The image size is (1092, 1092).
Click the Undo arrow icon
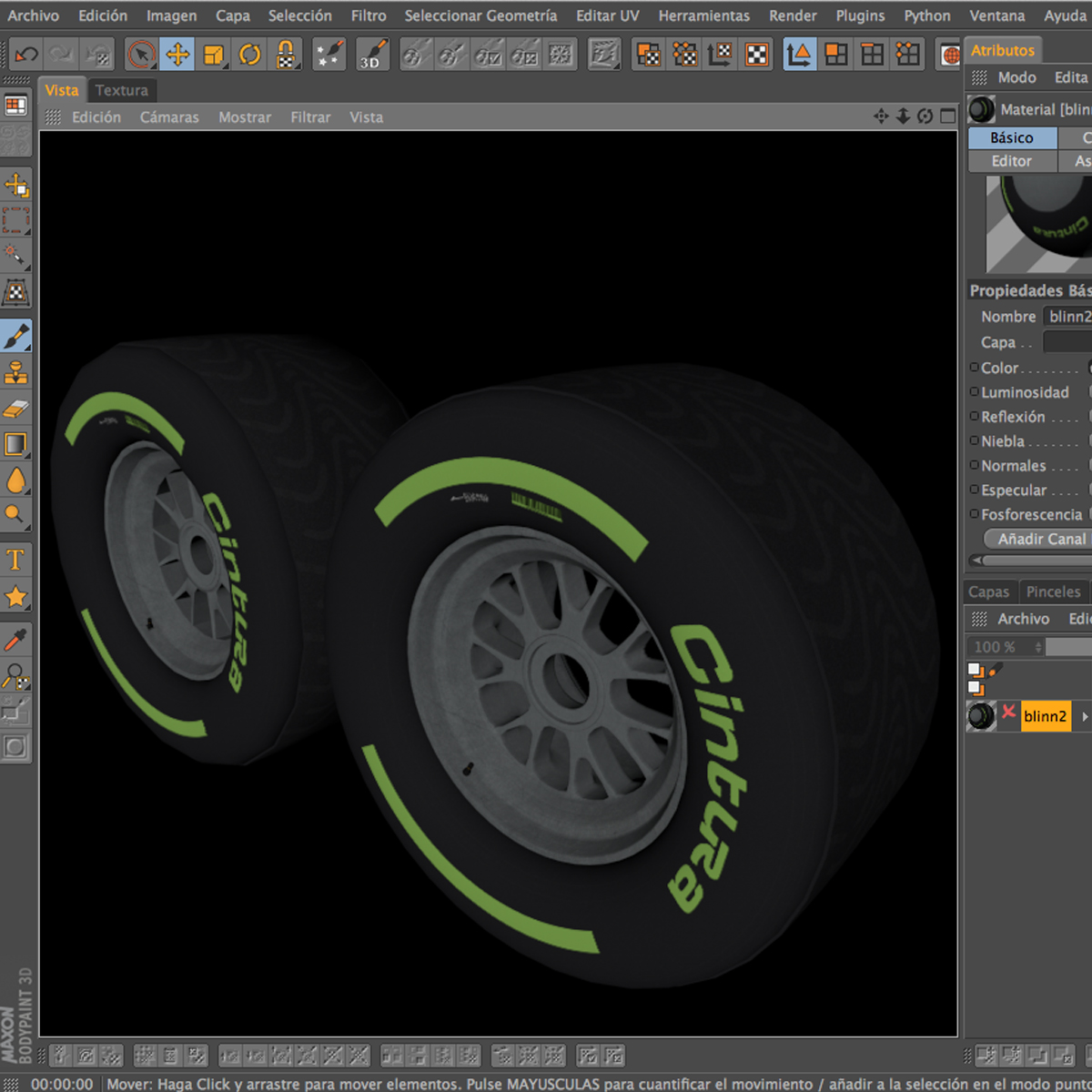[x=26, y=55]
